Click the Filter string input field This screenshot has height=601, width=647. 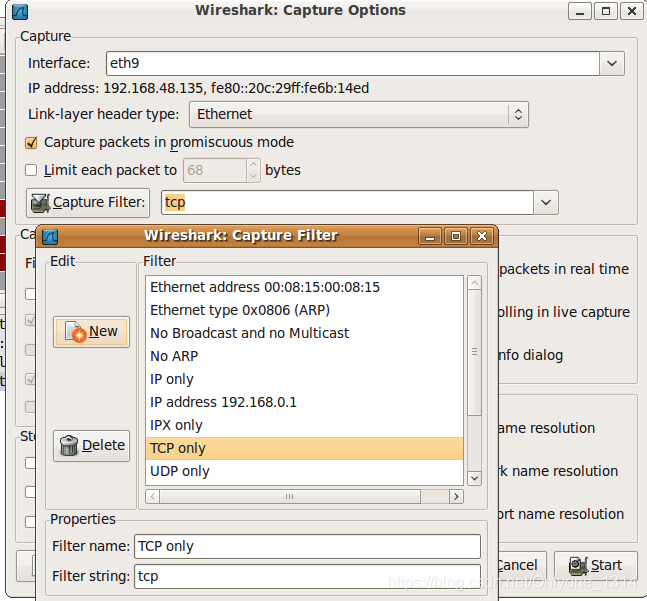(x=307, y=576)
